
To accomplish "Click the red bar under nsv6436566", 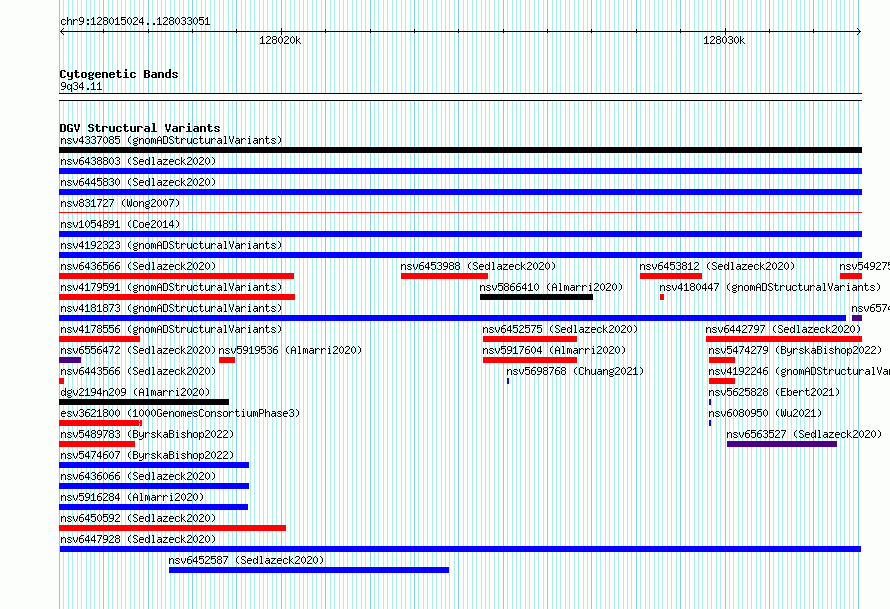I will [x=177, y=276].
